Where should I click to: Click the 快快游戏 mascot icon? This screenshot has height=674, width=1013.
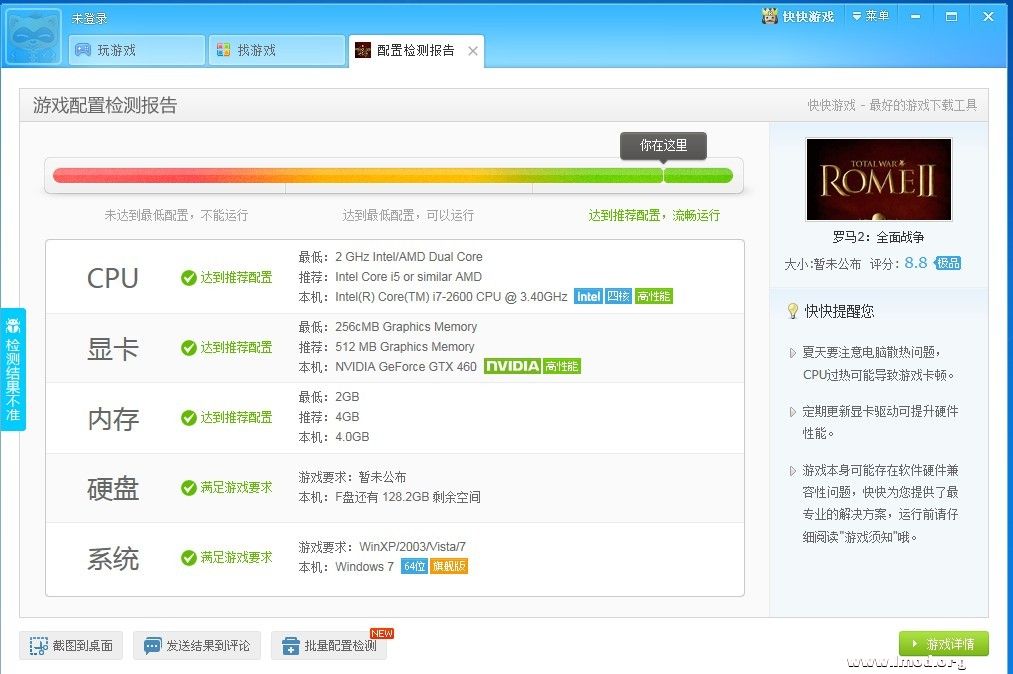click(770, 16)
